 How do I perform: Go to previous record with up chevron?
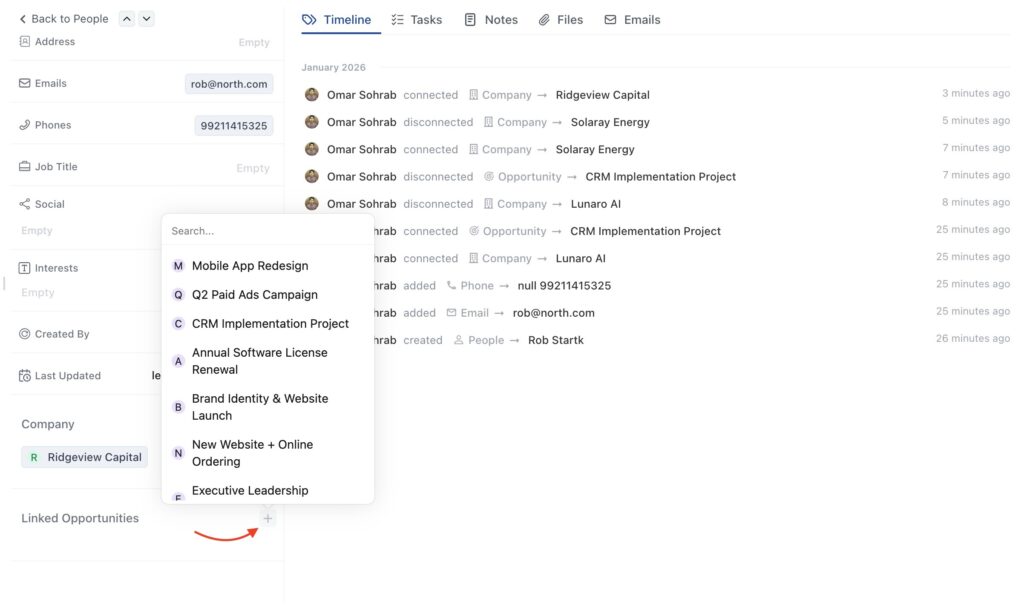coord(126,19)
